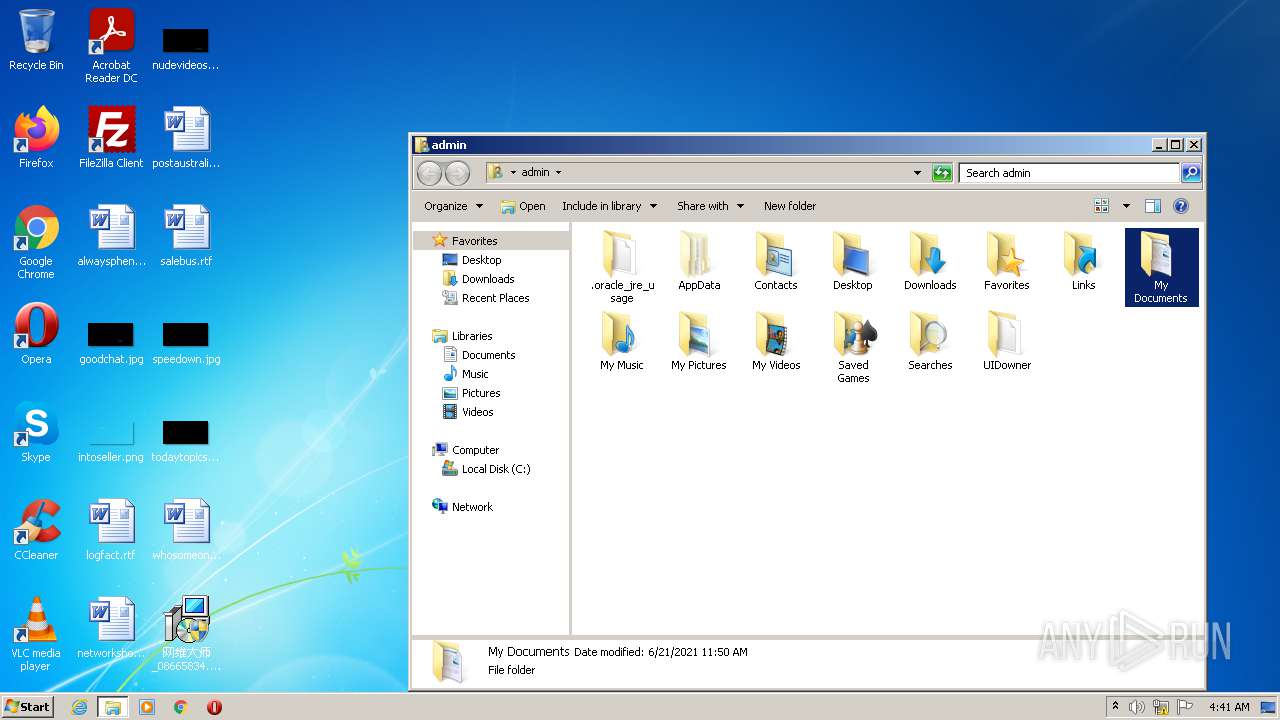Select the My Videos folder

tap(776, 342)
